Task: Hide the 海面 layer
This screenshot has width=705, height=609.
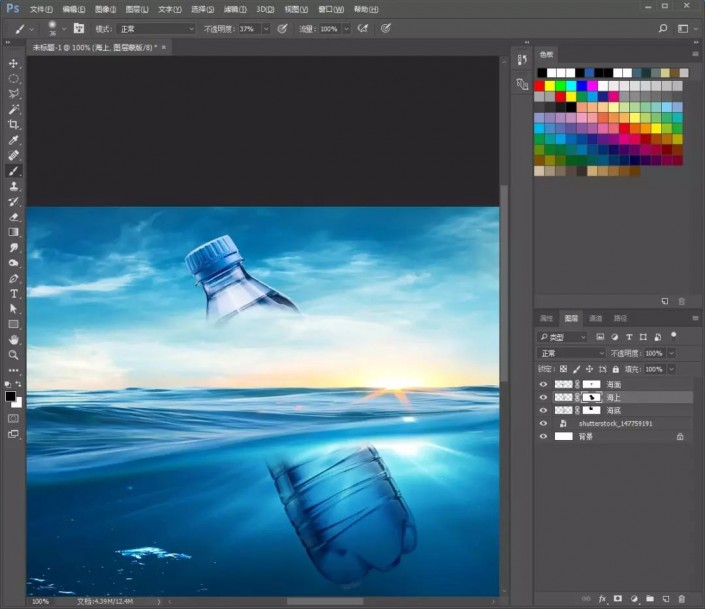Action: tap(543, 385)
